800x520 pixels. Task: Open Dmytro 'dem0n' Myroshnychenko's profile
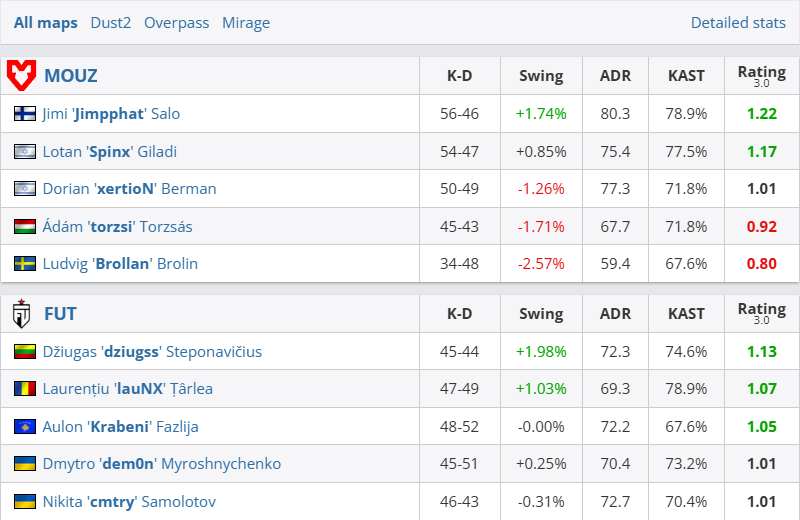161,464
